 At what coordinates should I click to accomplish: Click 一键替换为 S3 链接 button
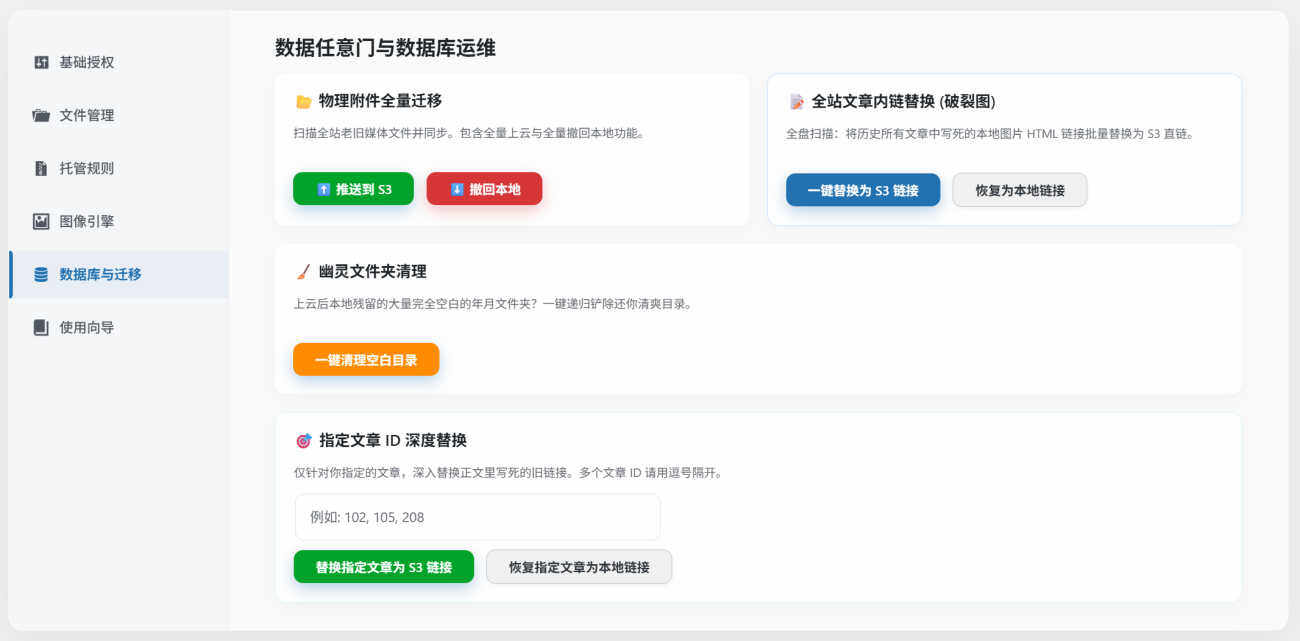862,190
